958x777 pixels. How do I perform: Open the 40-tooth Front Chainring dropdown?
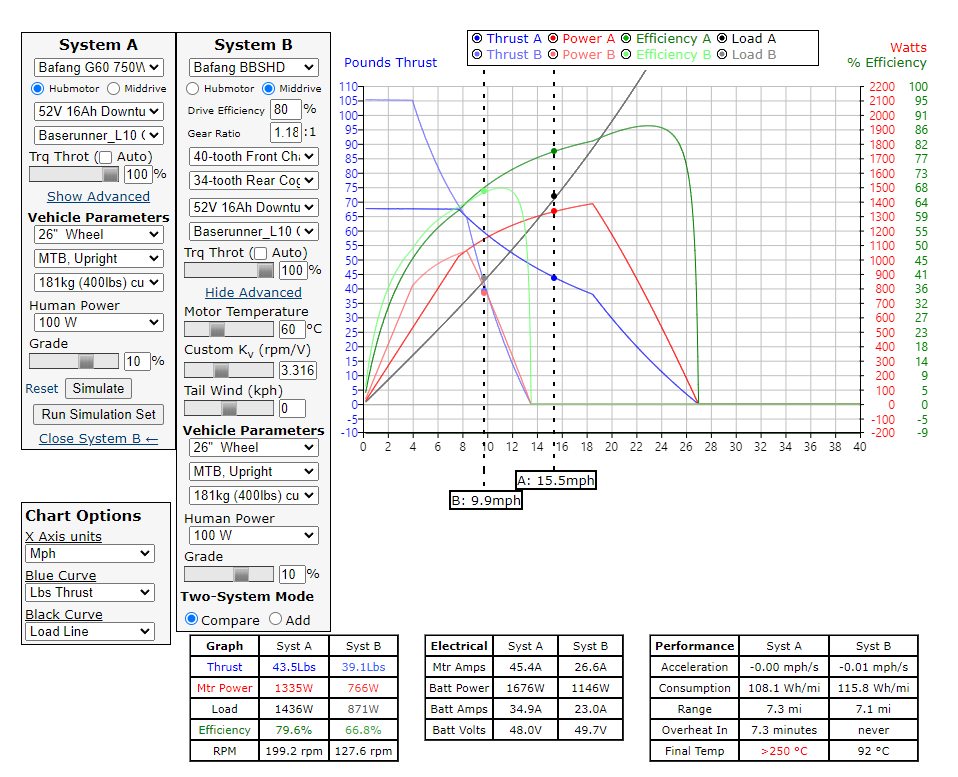point(254,156)
